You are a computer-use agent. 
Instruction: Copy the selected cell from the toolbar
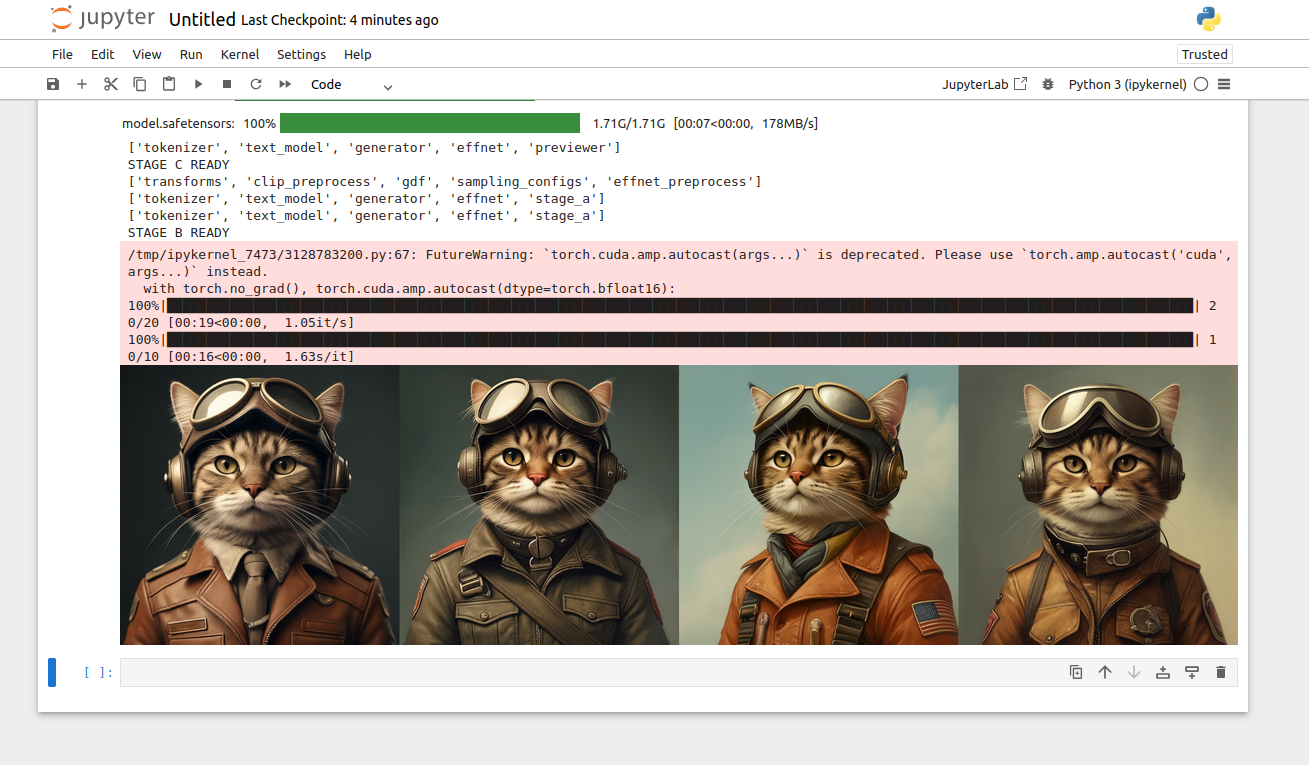tap(140, 85)
